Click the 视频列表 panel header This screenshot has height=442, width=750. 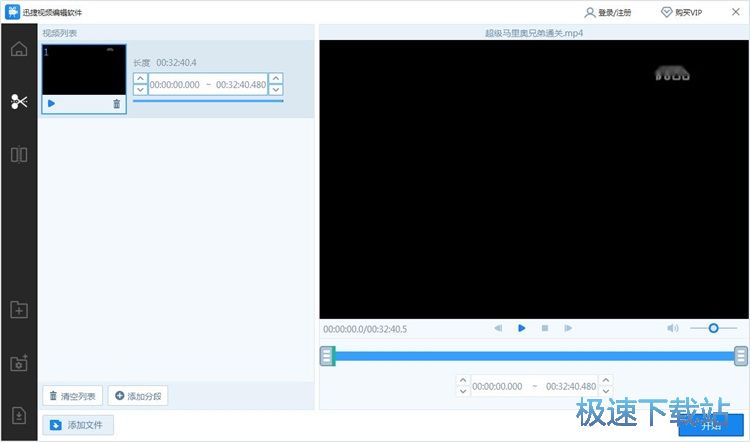pyautogui.click(x=59, y=33)
